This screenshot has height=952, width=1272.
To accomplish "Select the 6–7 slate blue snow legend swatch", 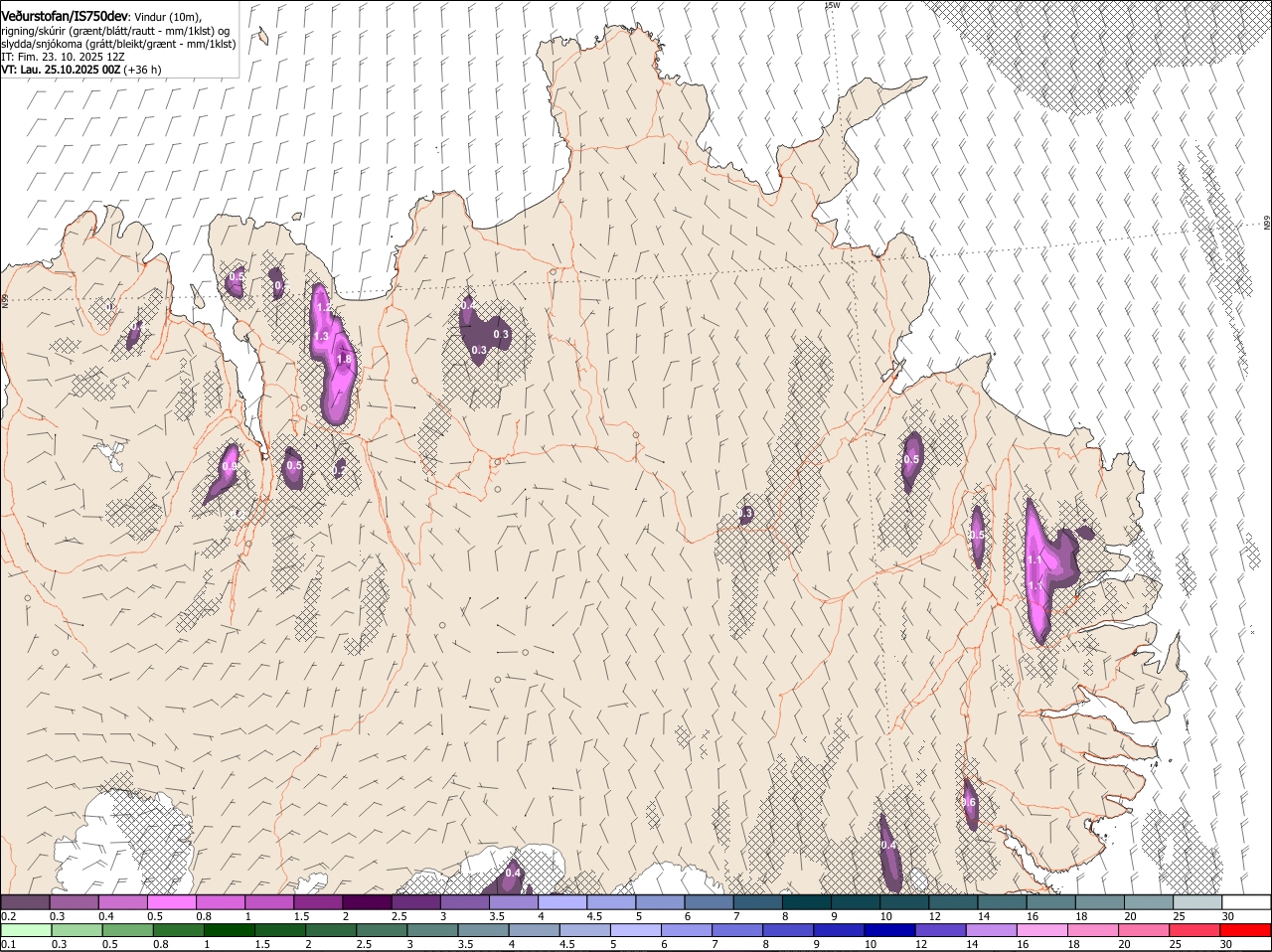I will pos(710,901).
